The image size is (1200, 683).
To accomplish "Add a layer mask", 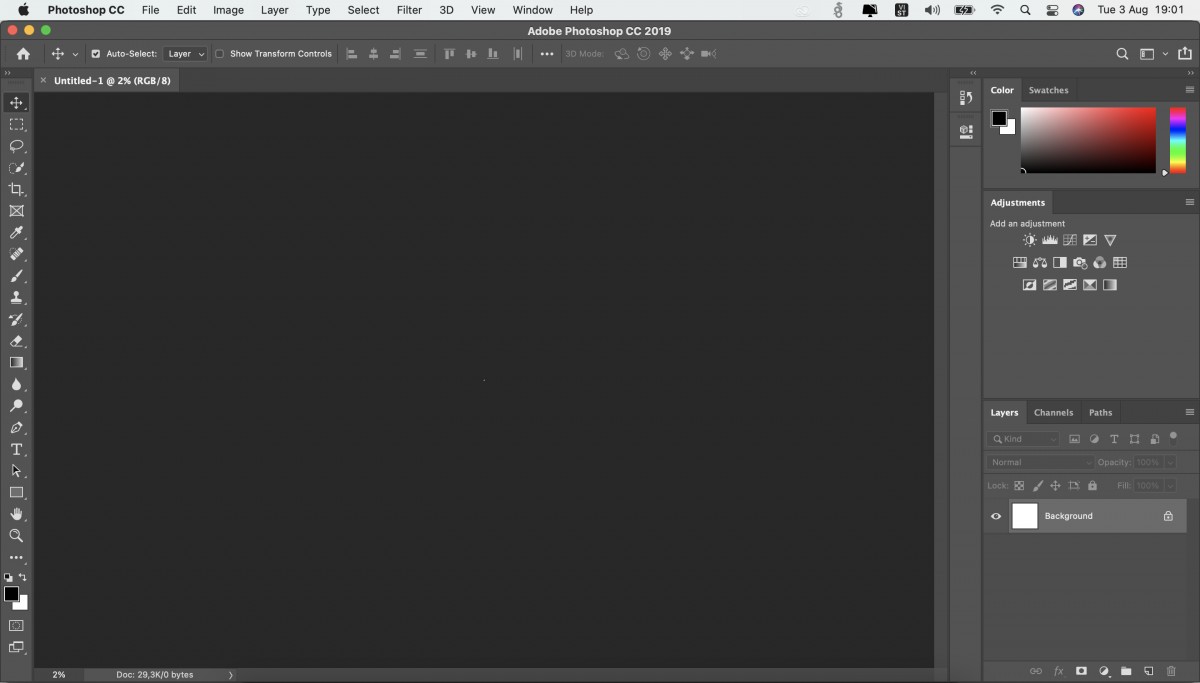I will click(x=1081, y=671).
